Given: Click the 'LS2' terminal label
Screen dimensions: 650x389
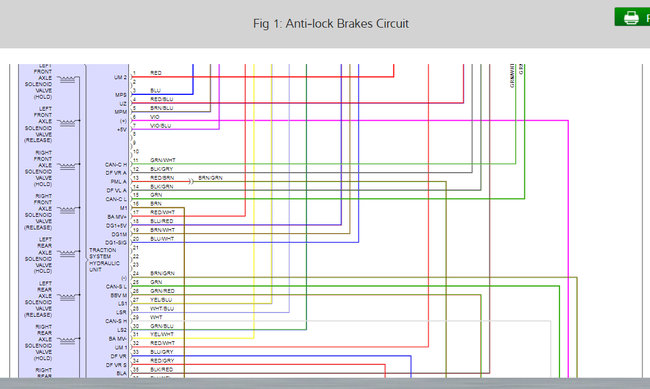Looking at the screenshot, I should (122, 330).
